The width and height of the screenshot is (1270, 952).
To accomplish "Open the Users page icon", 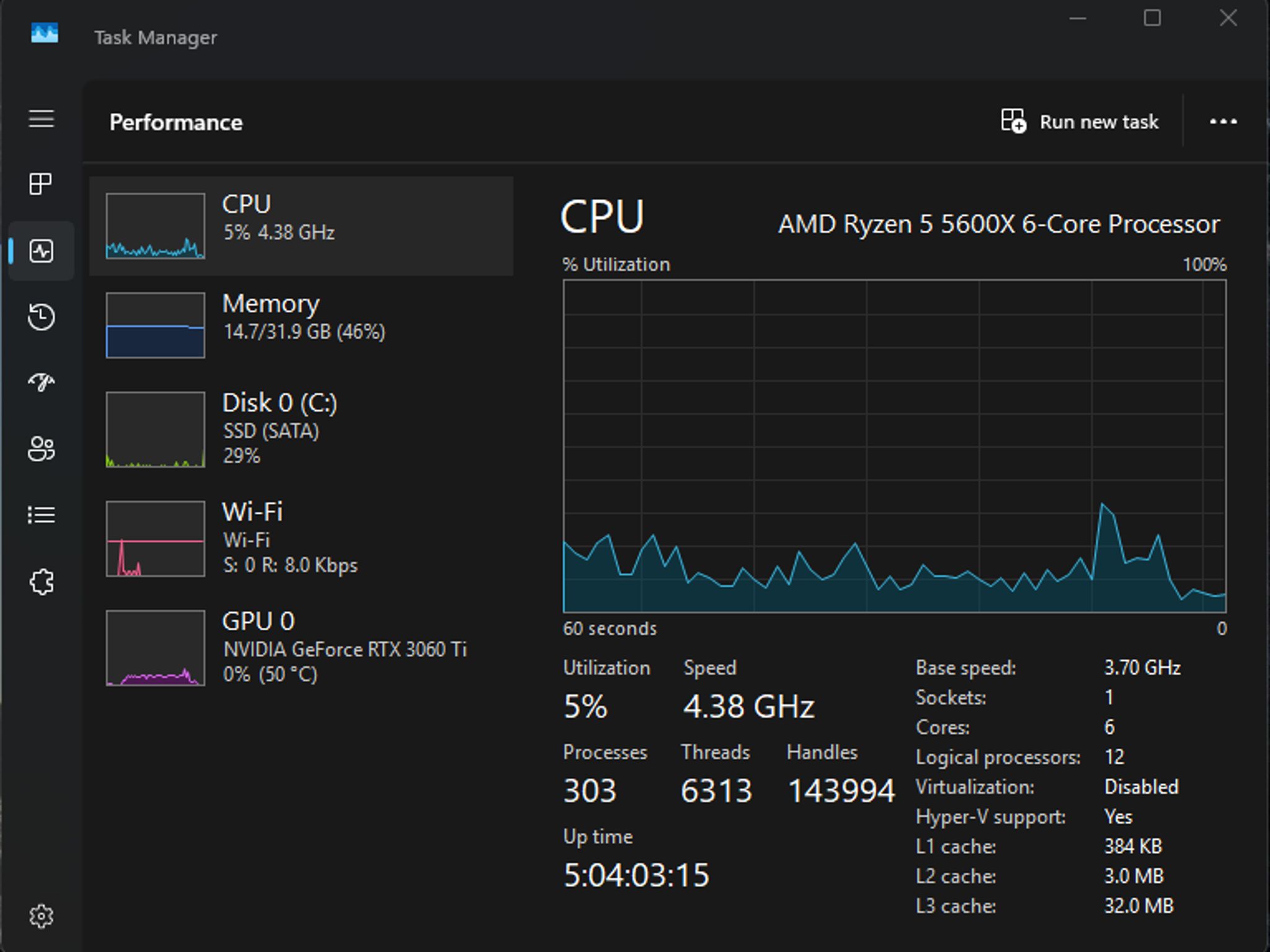I will tap(42, 449).
